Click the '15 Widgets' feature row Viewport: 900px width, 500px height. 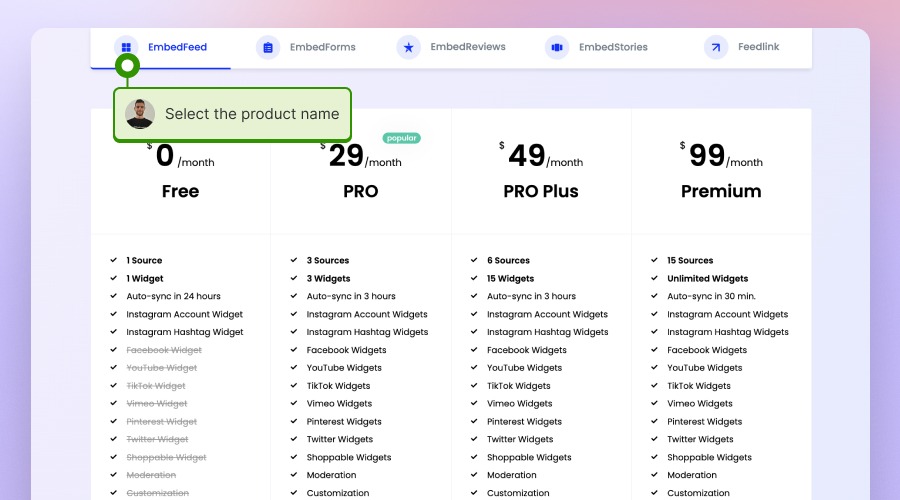503,278
